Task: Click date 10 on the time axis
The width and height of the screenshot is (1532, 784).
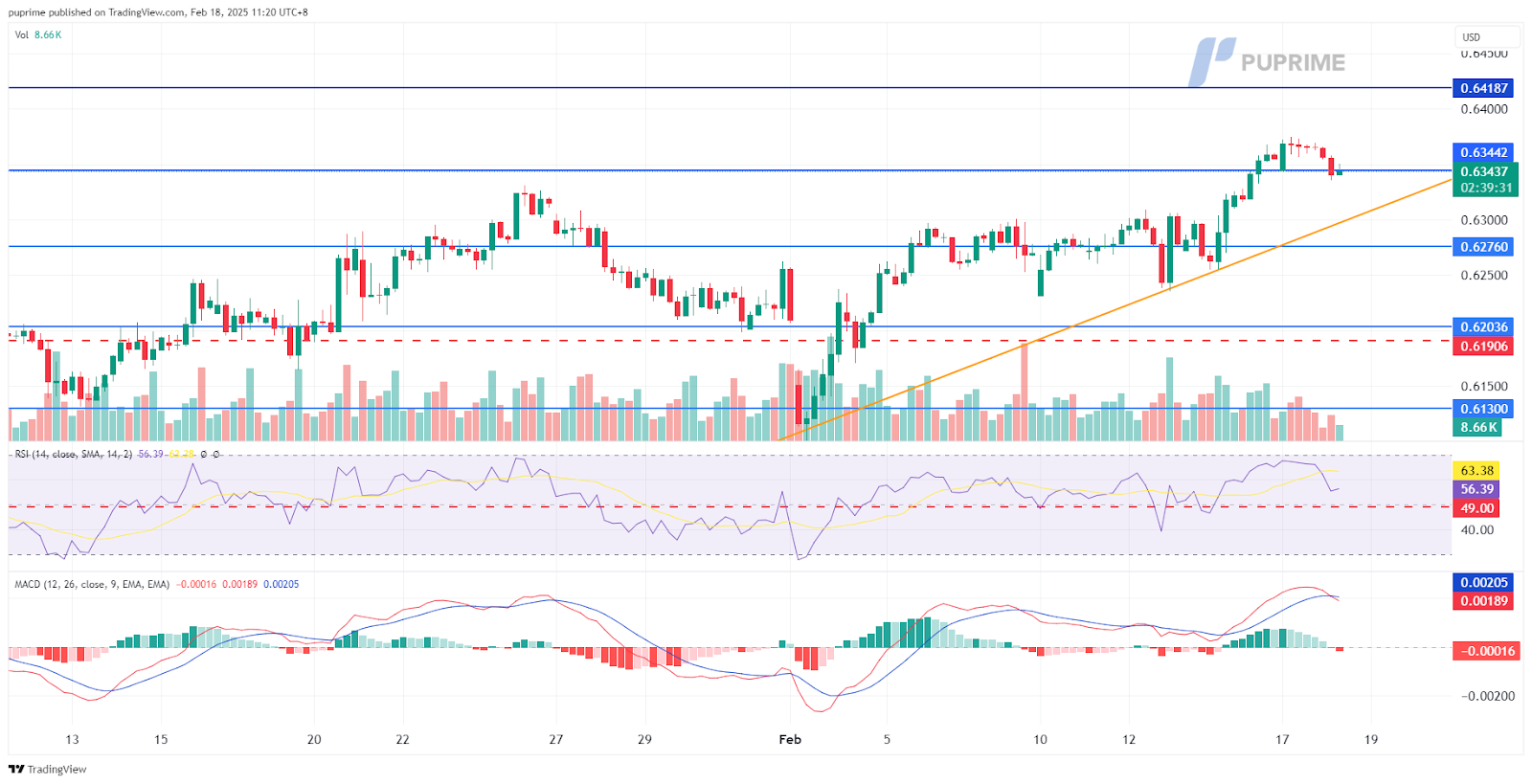Action: point(1040,739)
